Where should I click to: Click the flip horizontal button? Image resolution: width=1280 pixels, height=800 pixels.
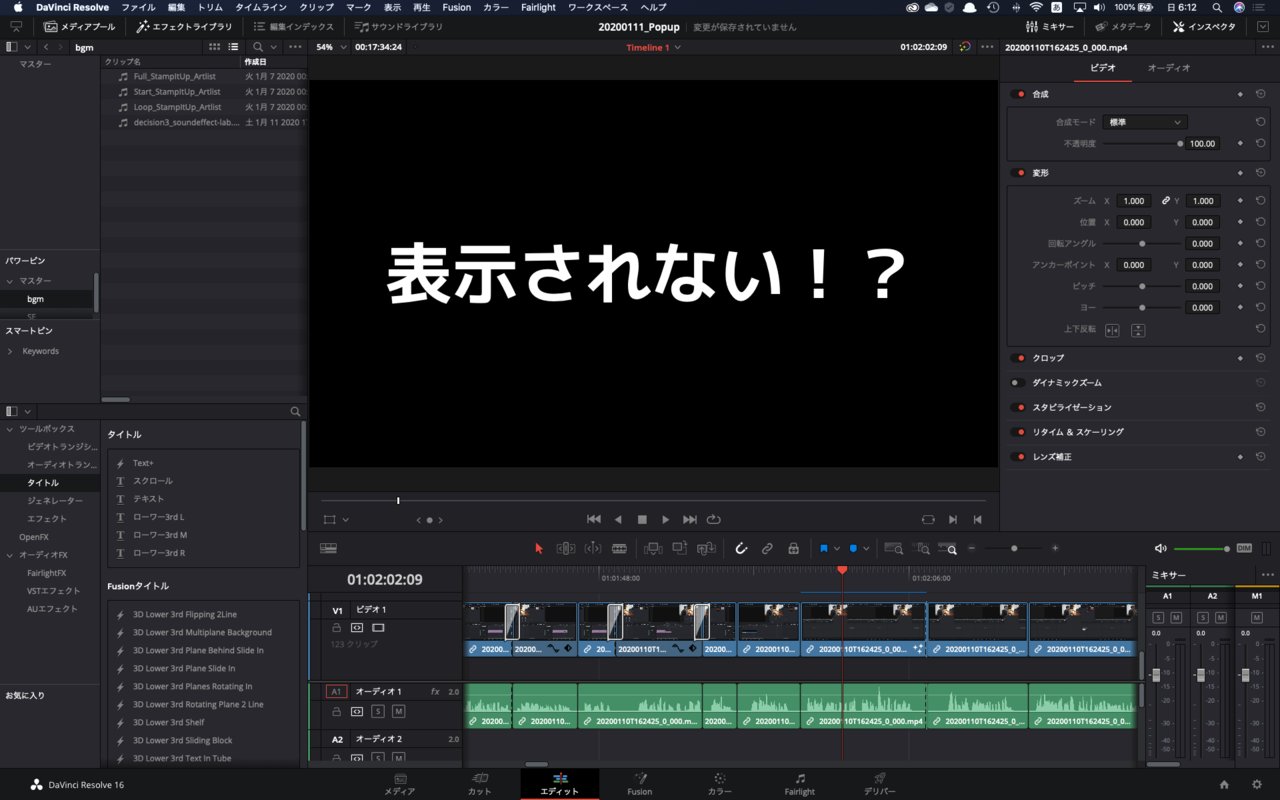pos(1112,330)
